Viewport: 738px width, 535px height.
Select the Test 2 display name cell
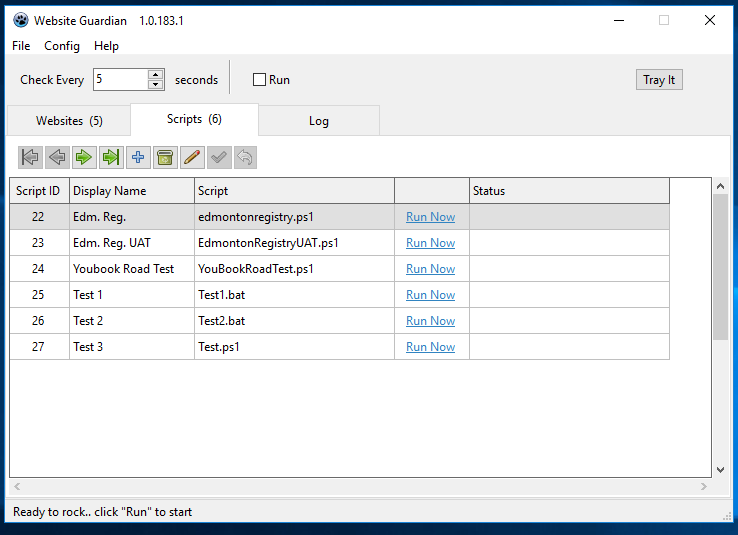(x=132, y=320)
